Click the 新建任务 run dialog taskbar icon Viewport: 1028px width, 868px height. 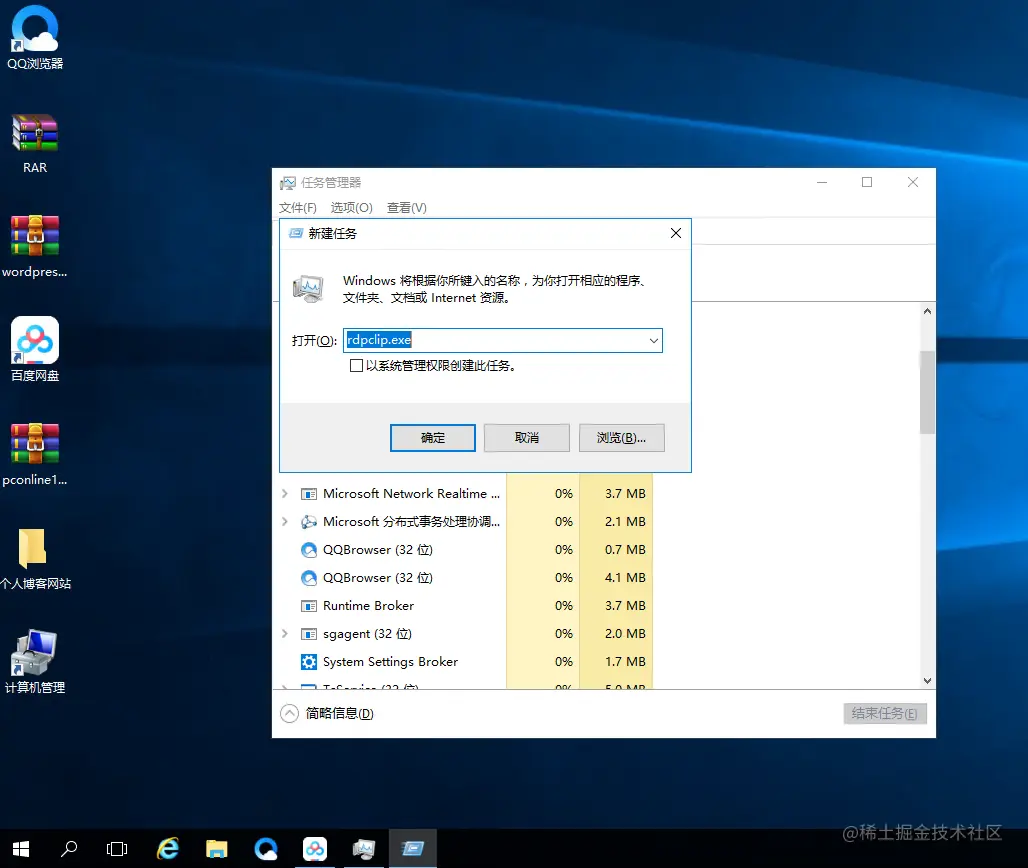[413, 849]
